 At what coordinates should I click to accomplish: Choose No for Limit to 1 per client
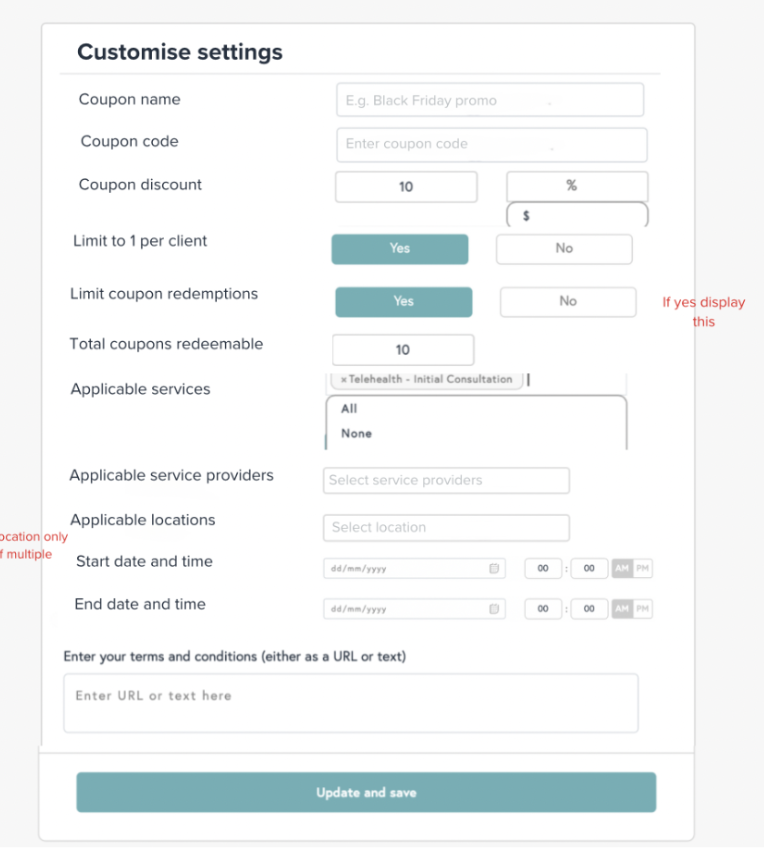564,249
